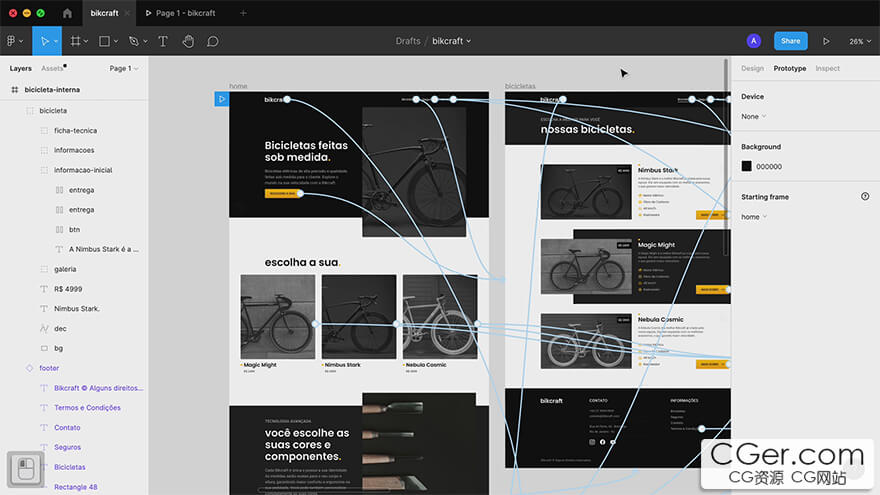Switch to the Prototype tab

click(790, 68)
